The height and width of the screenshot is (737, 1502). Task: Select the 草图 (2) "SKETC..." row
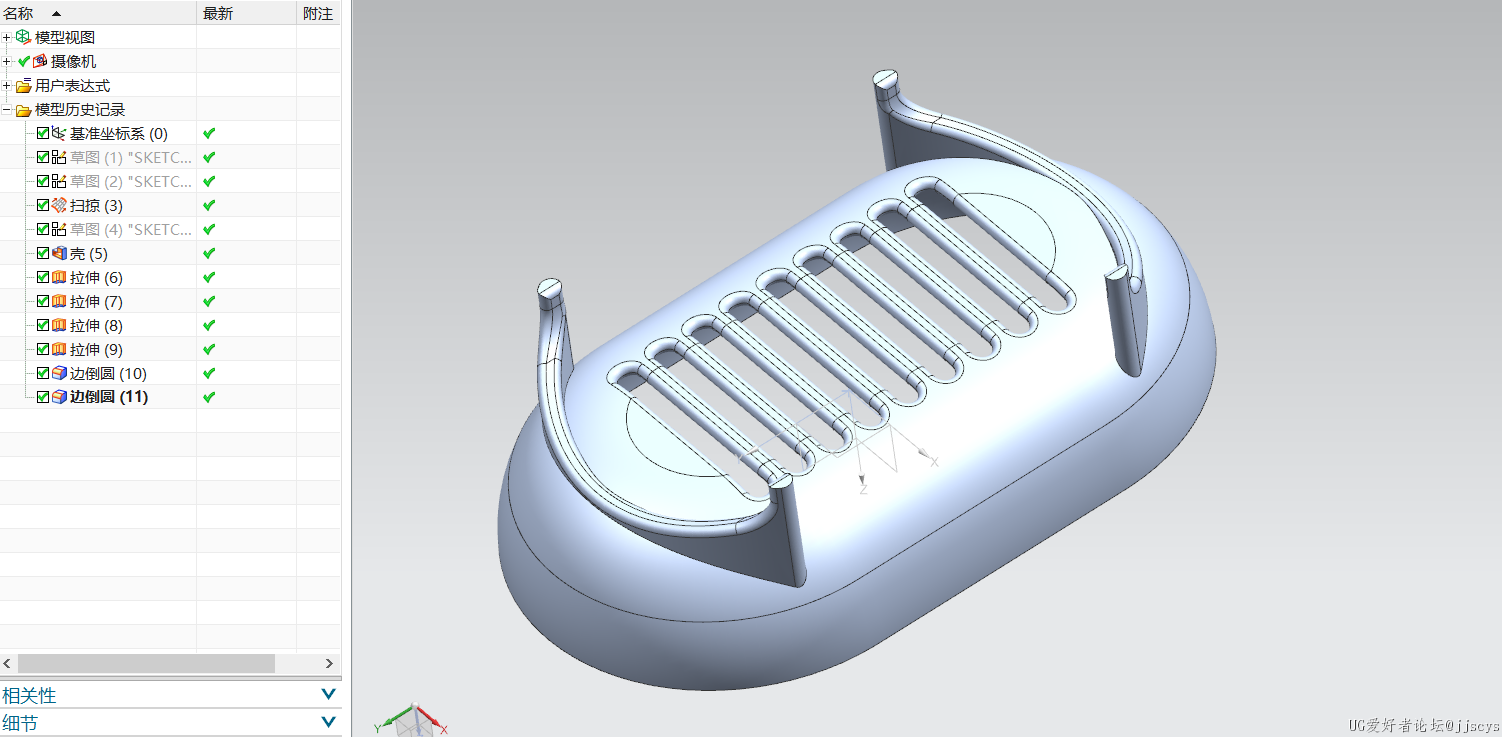click(170, 181)
